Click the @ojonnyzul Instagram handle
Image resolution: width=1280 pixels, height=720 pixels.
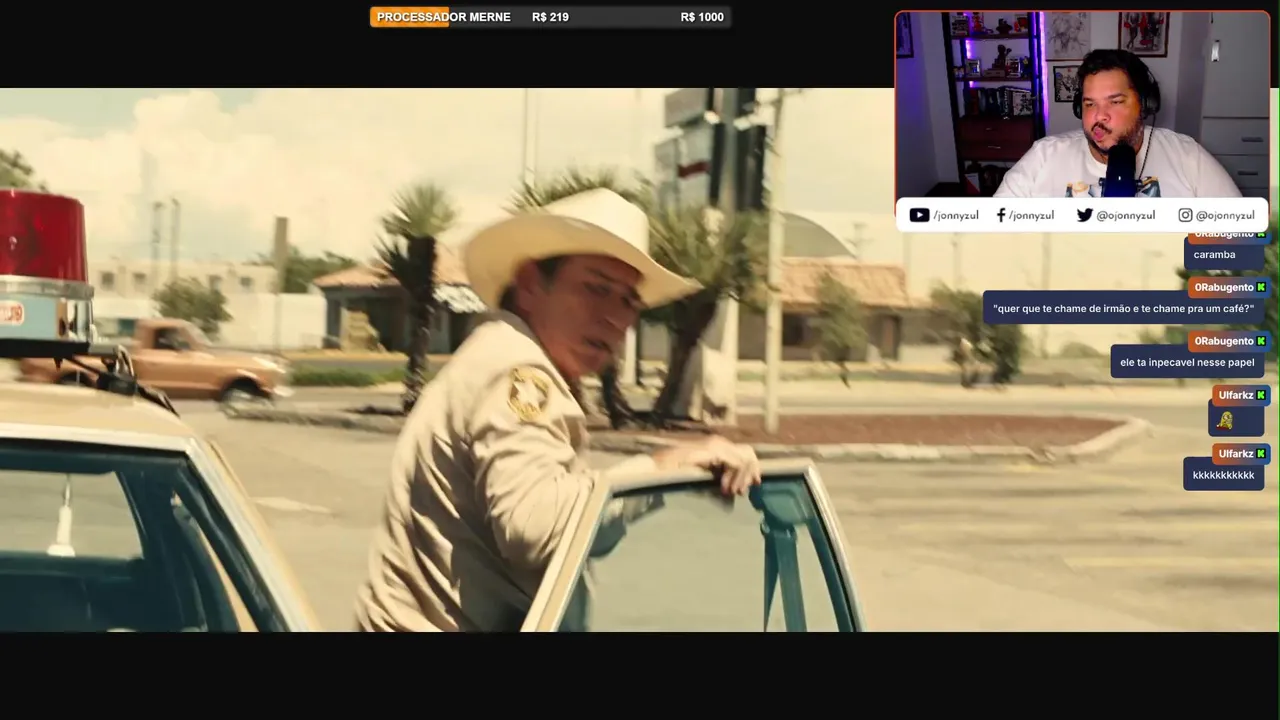1225,215
